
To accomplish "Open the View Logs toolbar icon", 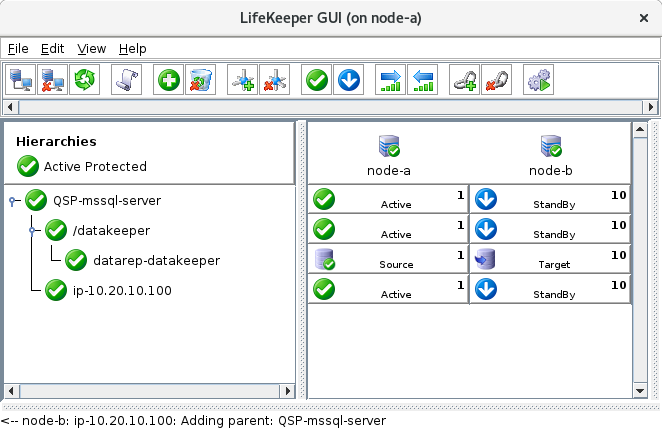I will tap(126, 81).
